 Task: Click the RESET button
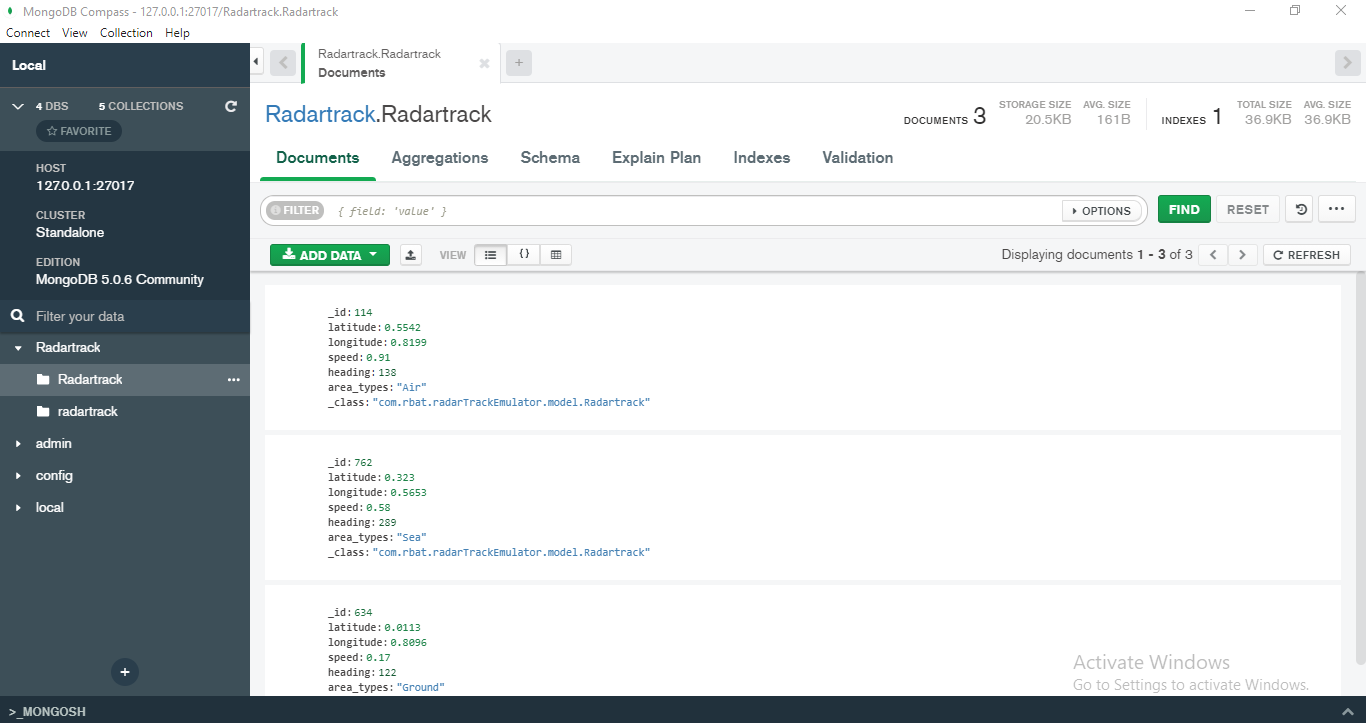tap(1248, 210)
